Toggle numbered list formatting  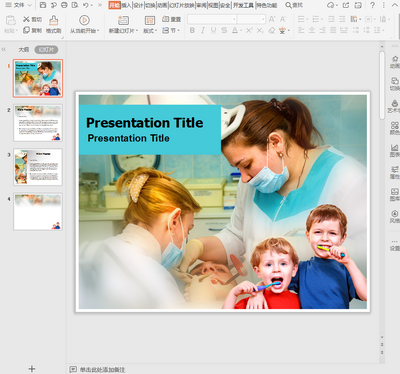point(315,19)
